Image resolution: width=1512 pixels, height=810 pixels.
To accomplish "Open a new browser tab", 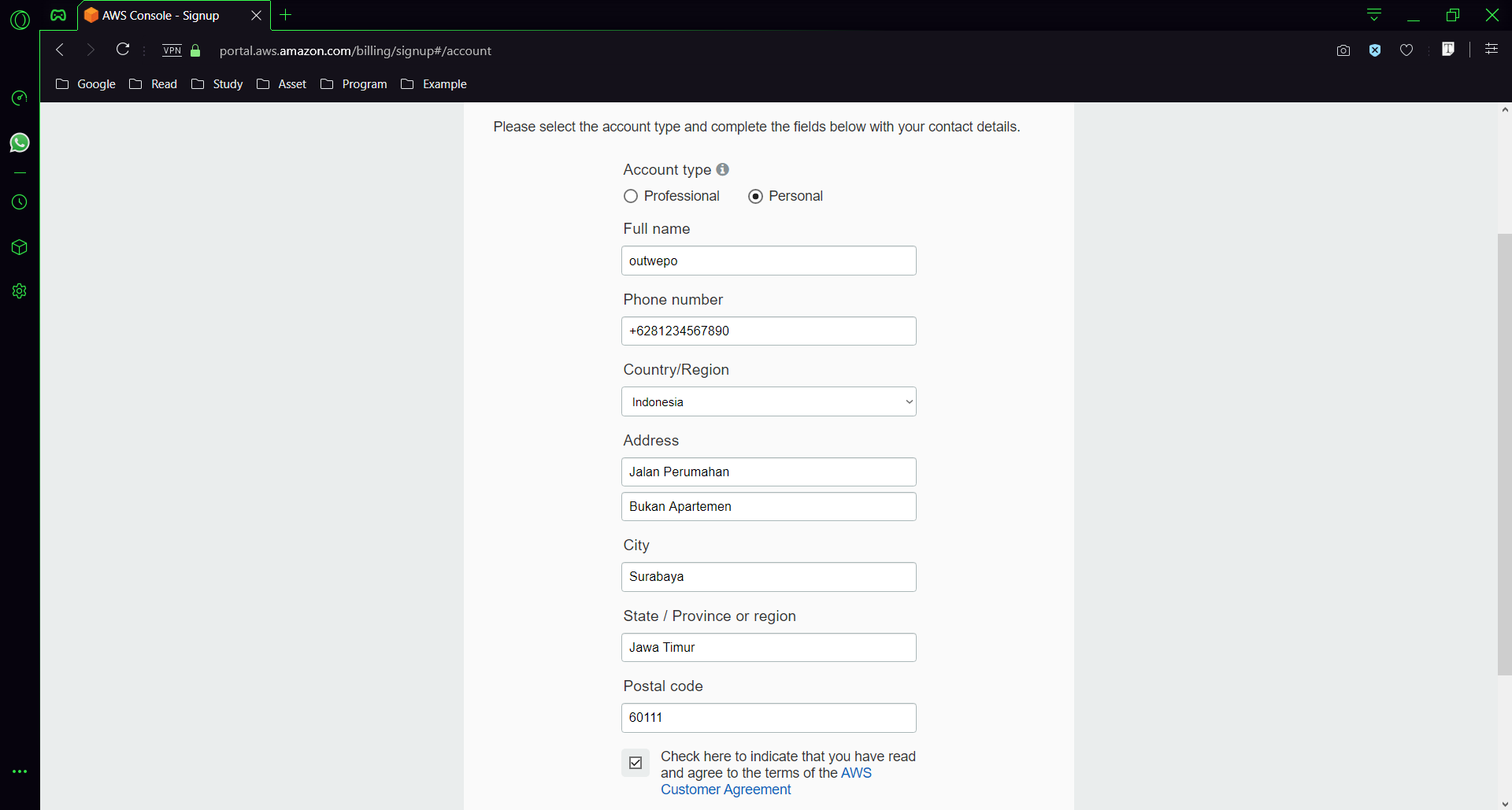I will point(286,15).
